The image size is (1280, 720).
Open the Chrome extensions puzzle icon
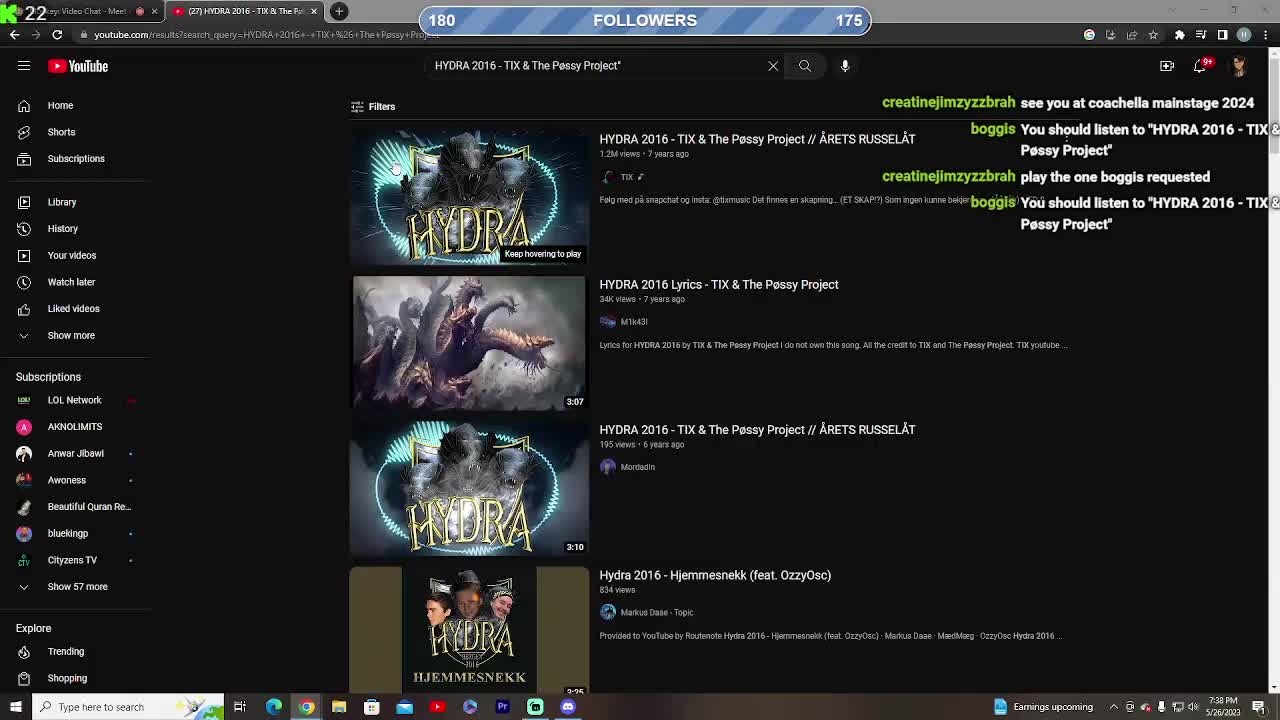pyautogui.click(x=1179, y=35)
